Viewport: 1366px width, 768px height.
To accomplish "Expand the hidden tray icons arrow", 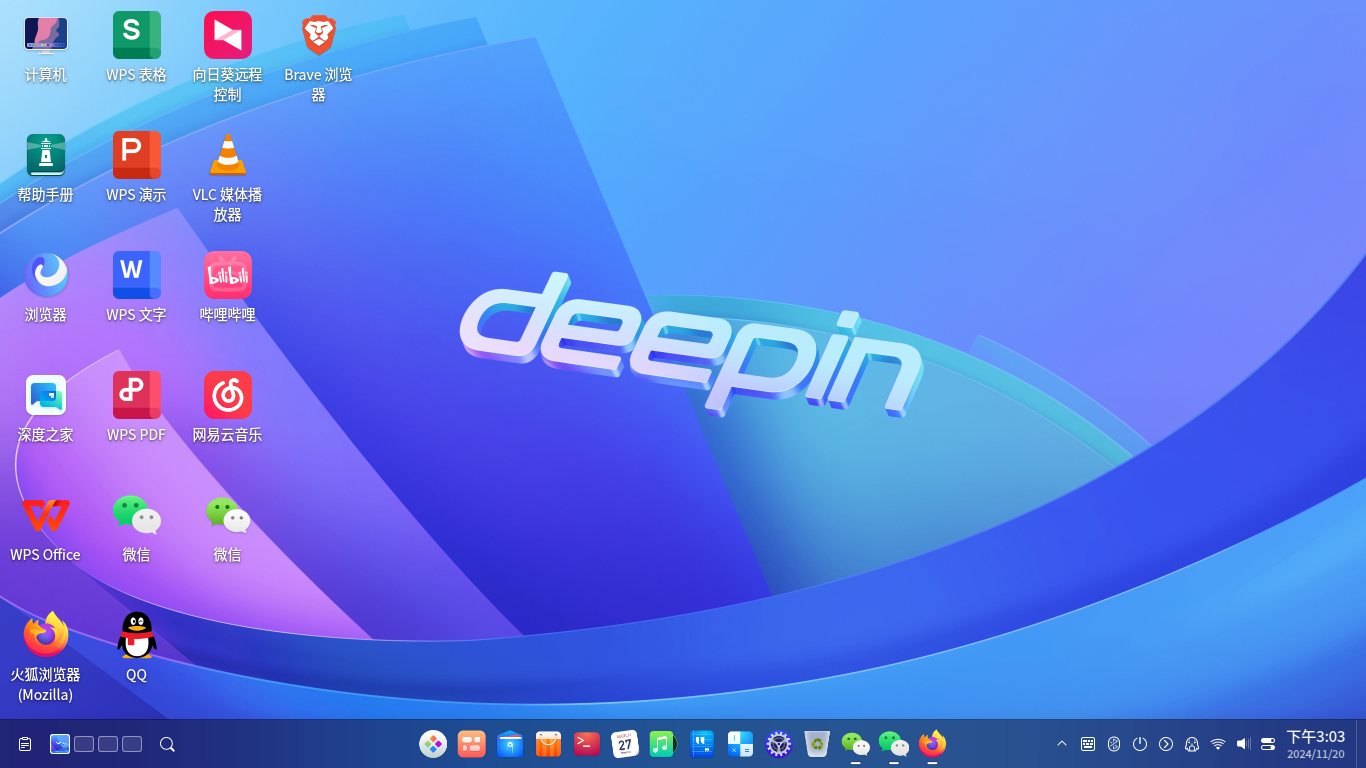I will 1062,744.
